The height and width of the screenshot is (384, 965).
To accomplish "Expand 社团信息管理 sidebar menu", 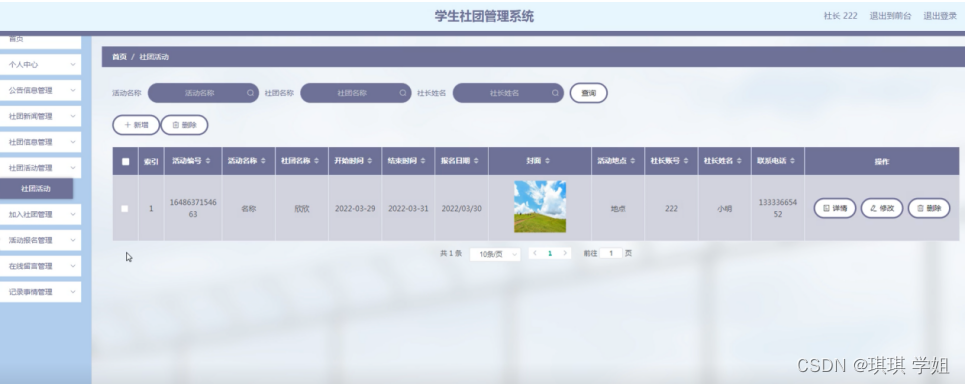I will 40,142.
